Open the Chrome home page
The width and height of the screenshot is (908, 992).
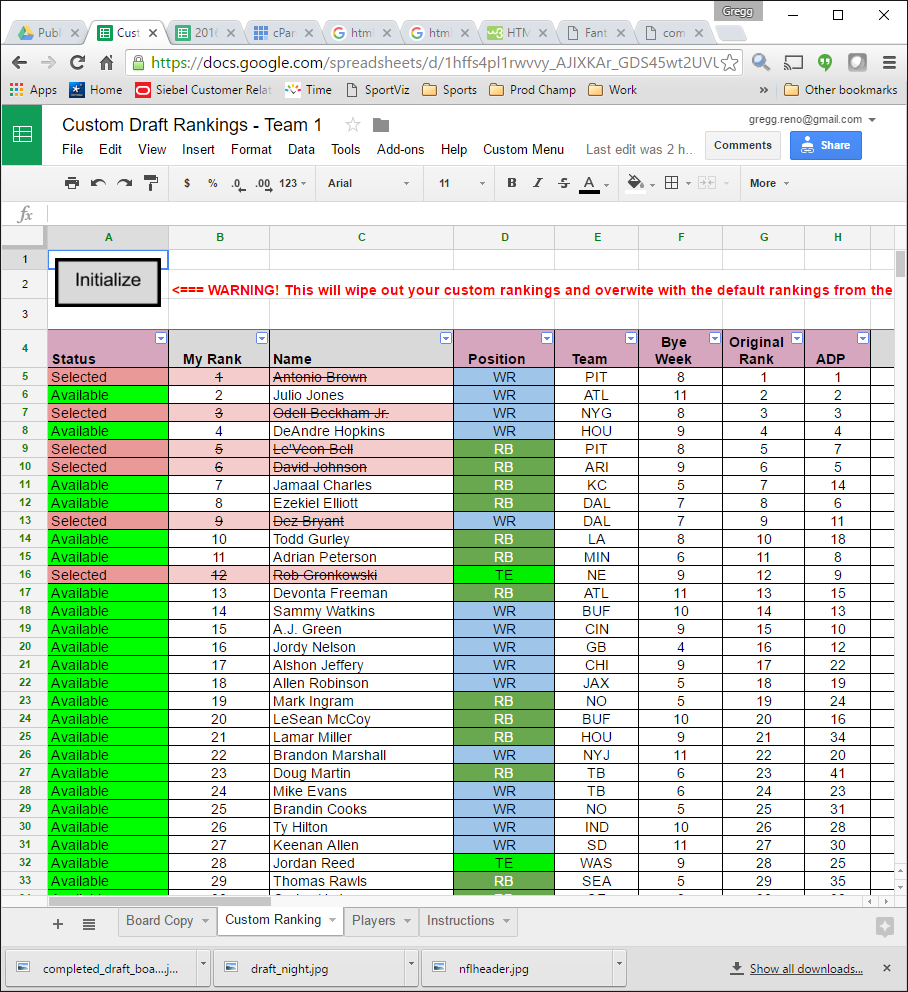coord(107,63)
